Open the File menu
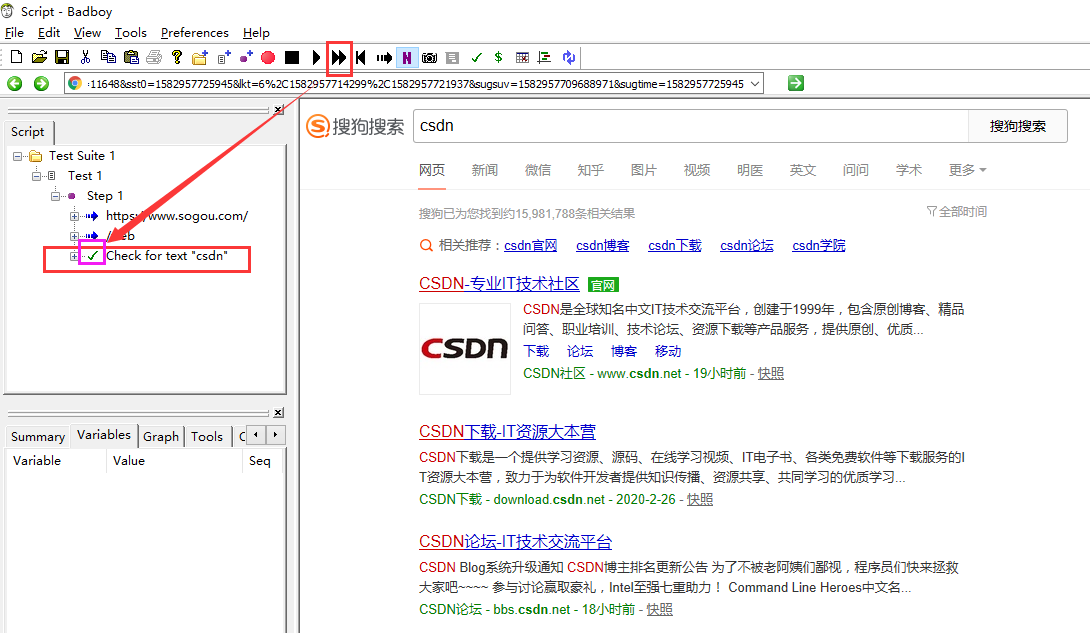This screenshot has height=633, width=1090. tap(14, 33)
